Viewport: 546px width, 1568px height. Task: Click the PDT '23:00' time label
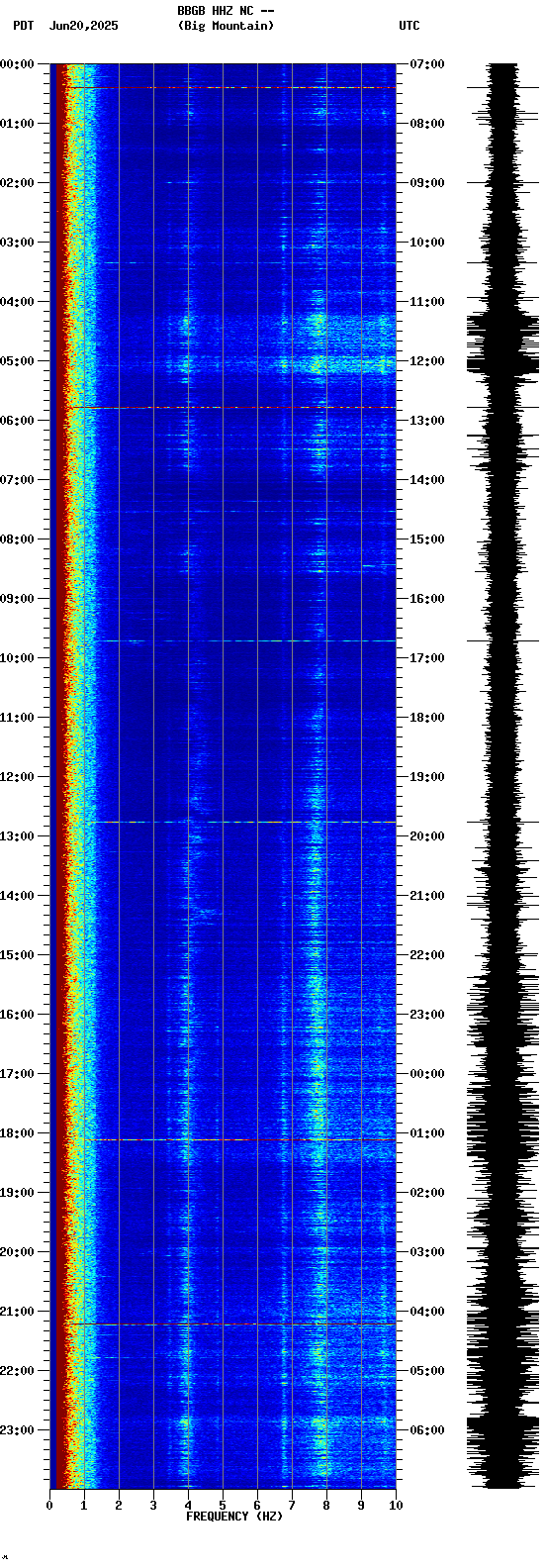click(x=17, y=1430)
